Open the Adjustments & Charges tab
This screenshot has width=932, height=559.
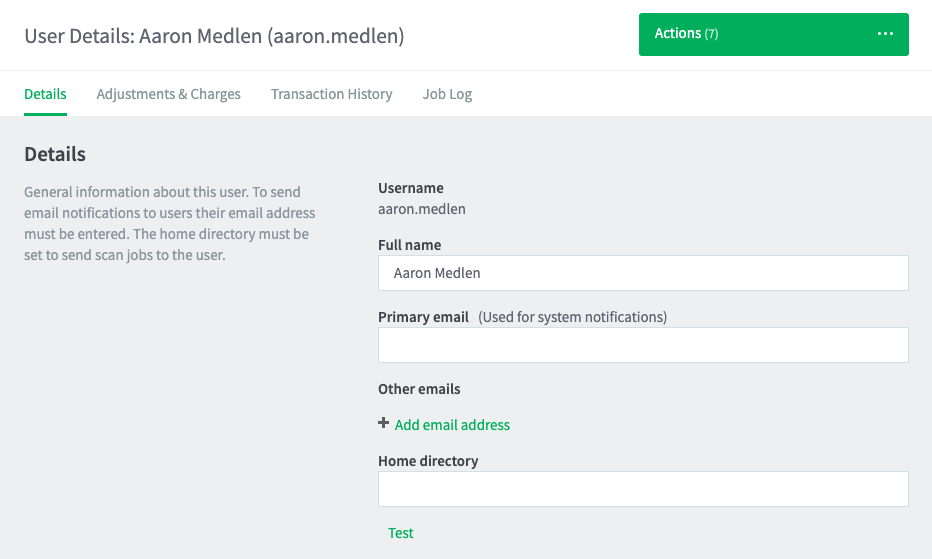pos(168,94)
